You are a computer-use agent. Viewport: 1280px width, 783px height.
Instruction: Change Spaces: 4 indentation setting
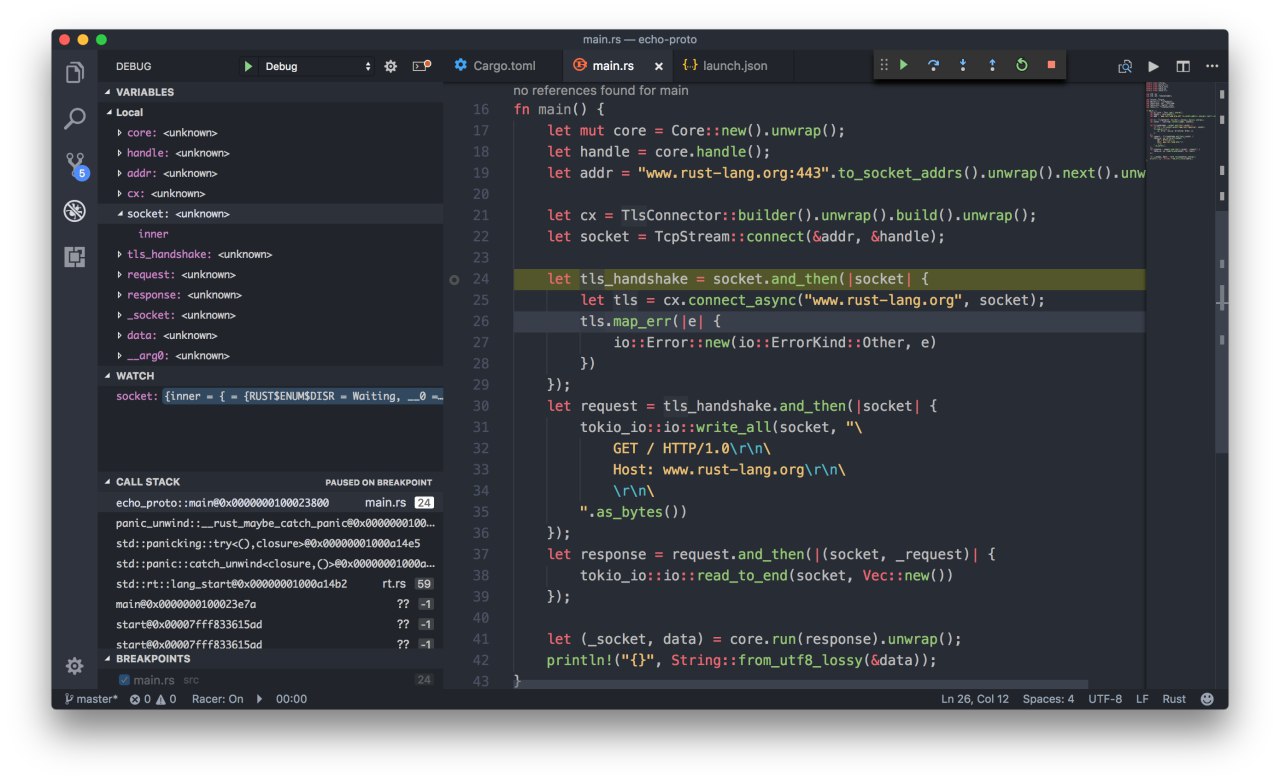1048,699
